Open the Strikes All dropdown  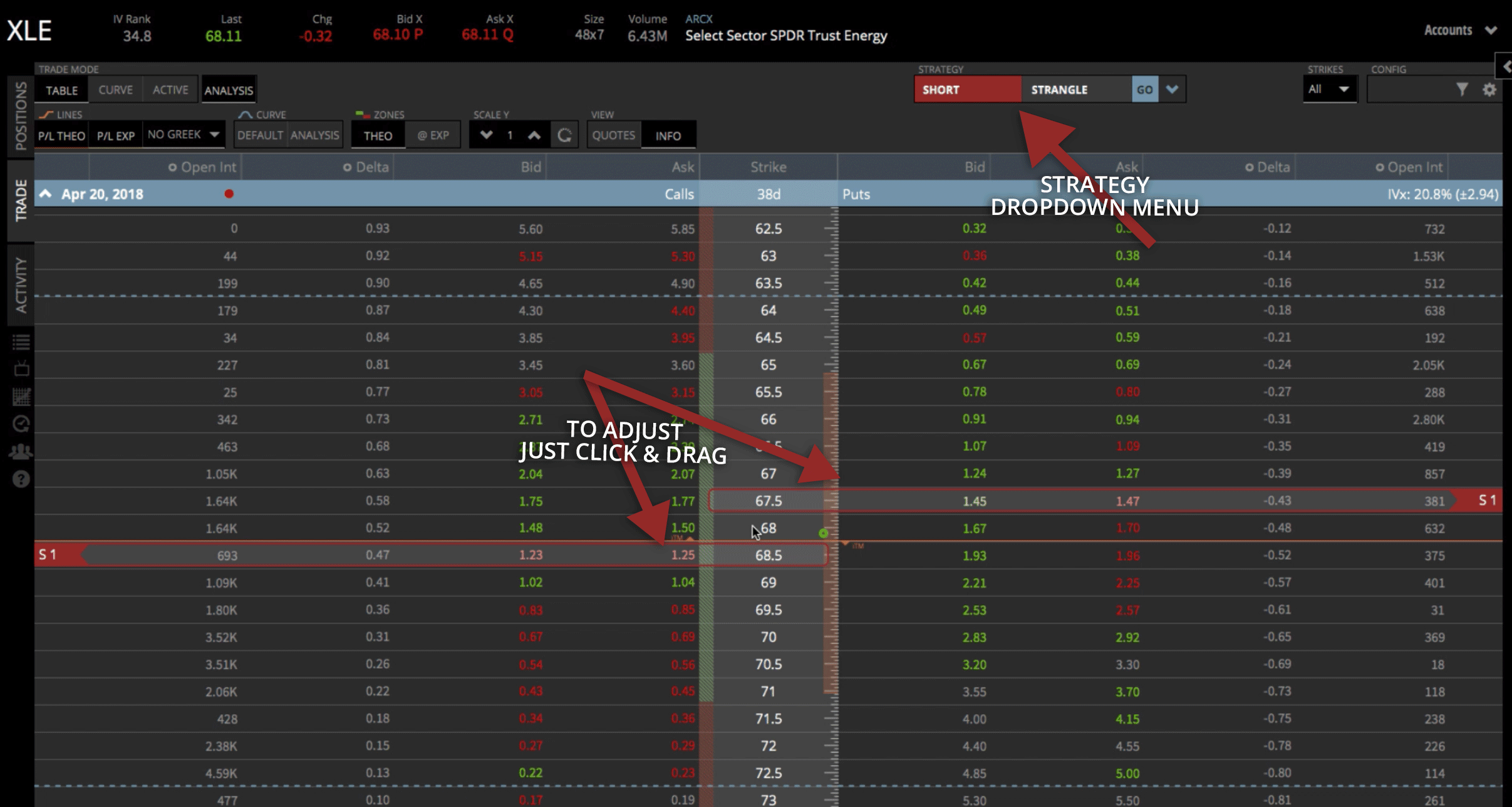tap(1330, 90)
